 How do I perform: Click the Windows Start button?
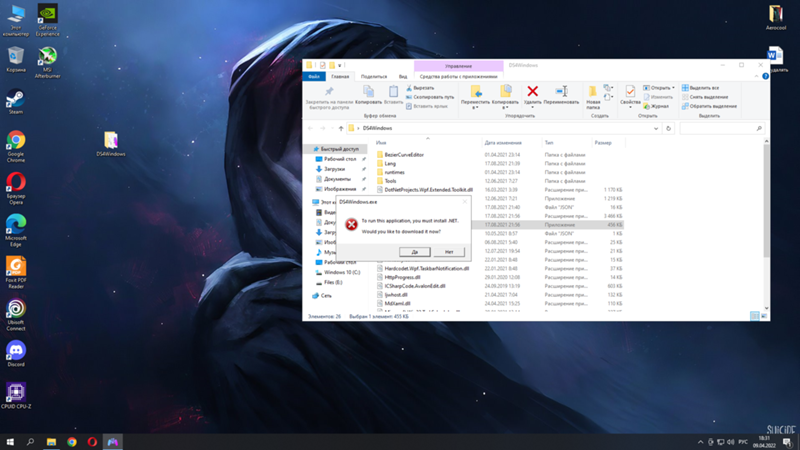10,442
